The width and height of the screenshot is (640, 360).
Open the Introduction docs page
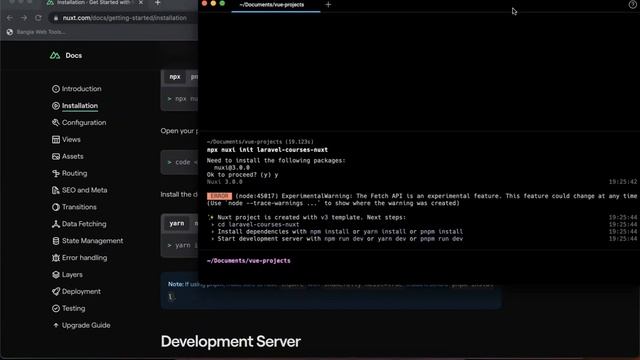81,89
